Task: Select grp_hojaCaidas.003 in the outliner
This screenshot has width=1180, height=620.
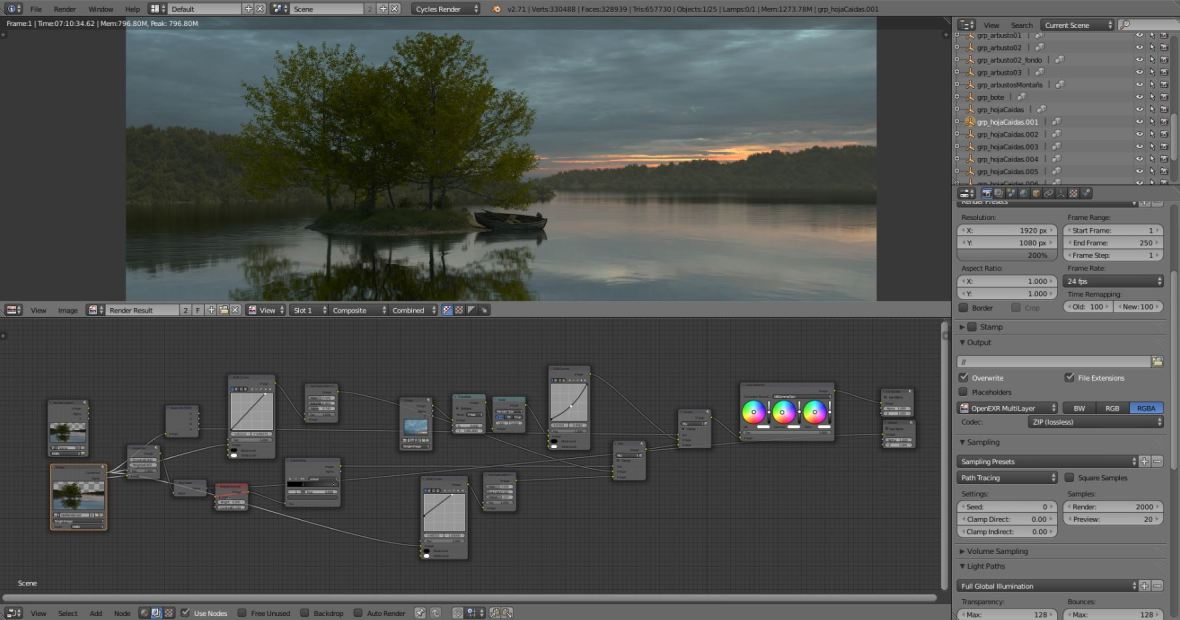Action: [x=1007, y=147]
